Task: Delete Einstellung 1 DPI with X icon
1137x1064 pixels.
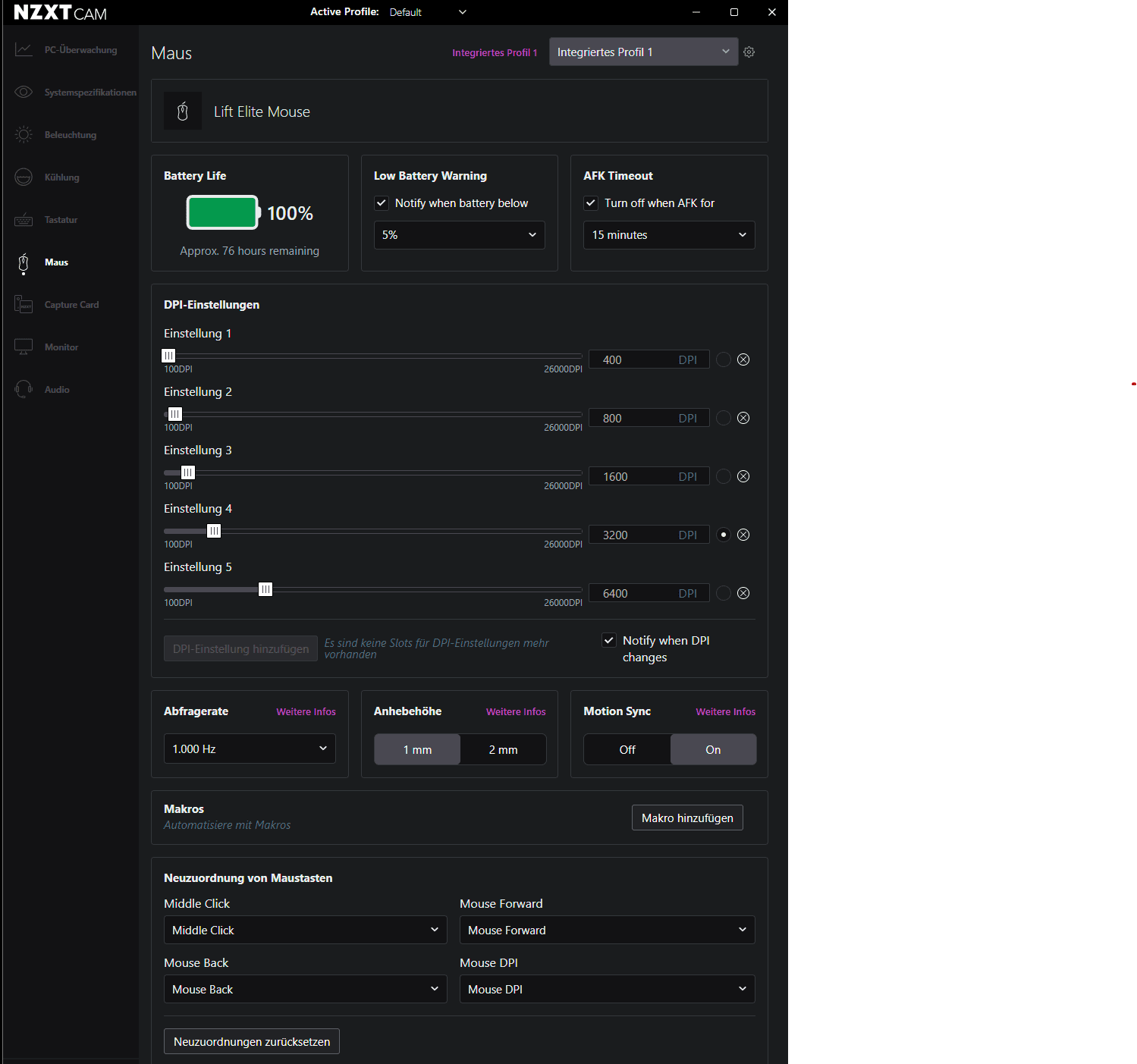Action: (743, 359)
